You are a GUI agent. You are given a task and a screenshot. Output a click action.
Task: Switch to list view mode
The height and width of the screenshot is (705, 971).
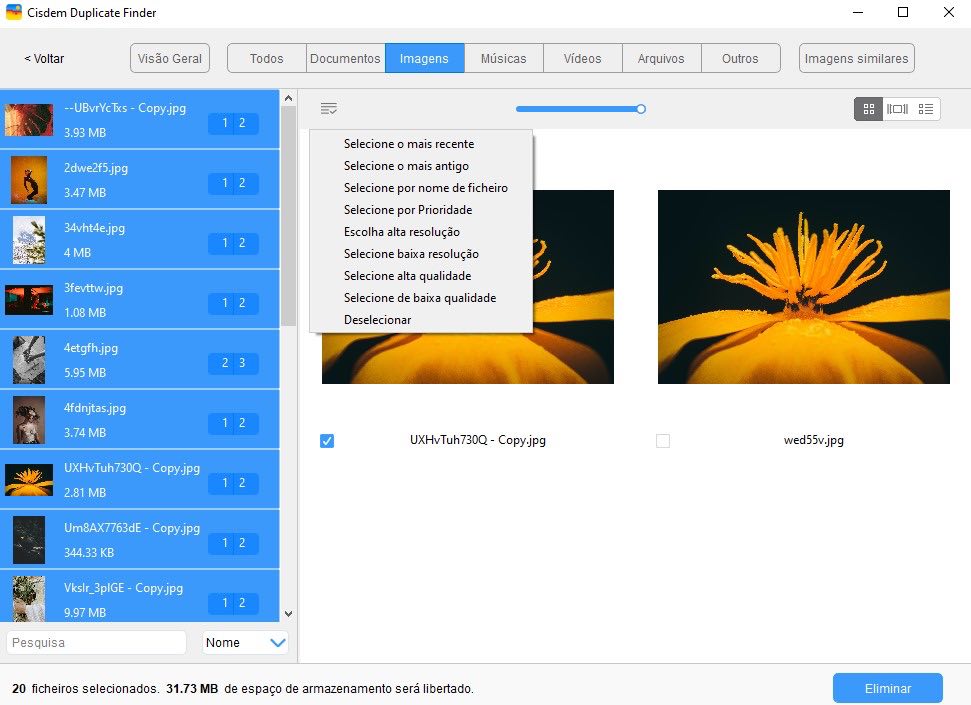926,109
